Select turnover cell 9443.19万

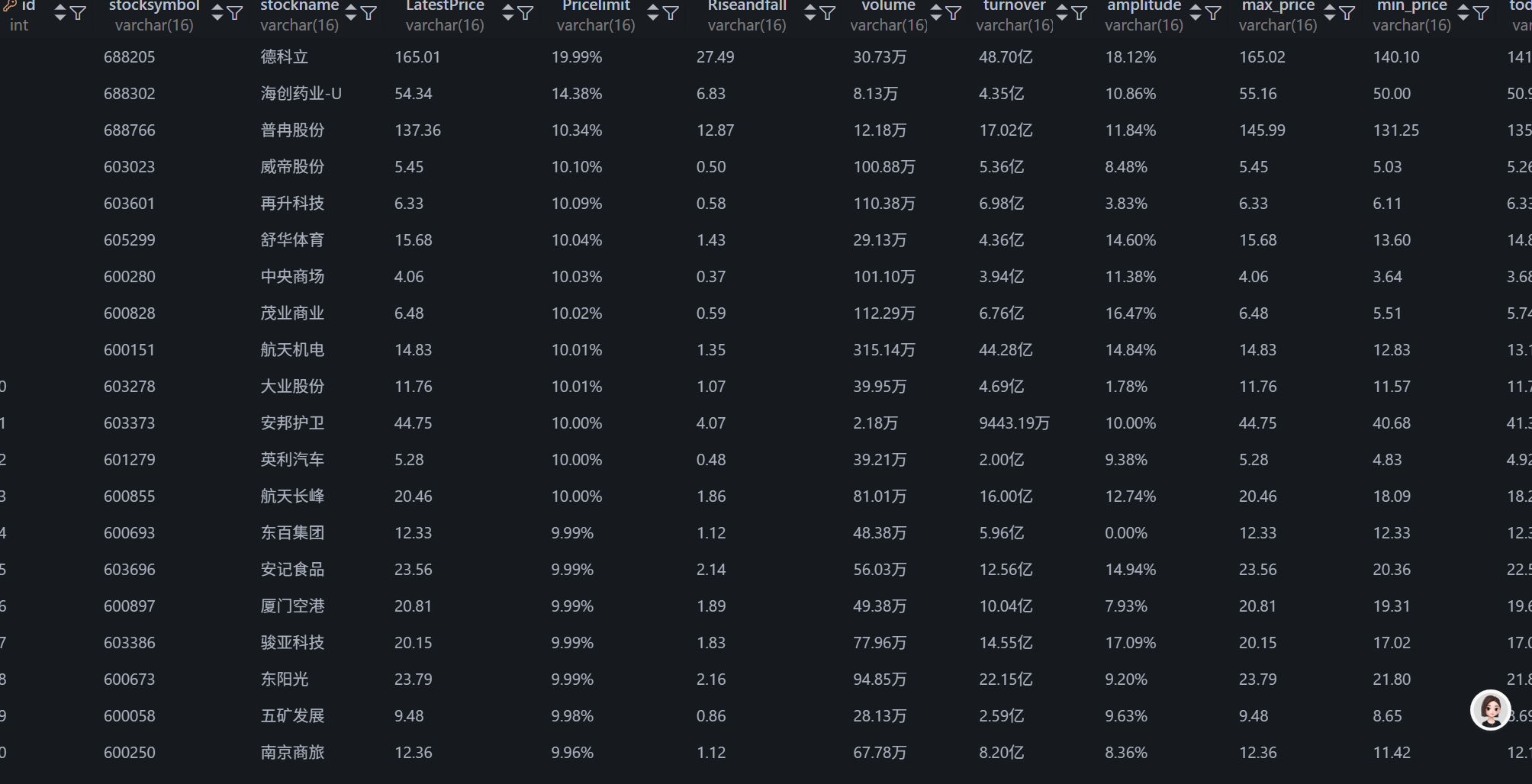click(1014, 423)
